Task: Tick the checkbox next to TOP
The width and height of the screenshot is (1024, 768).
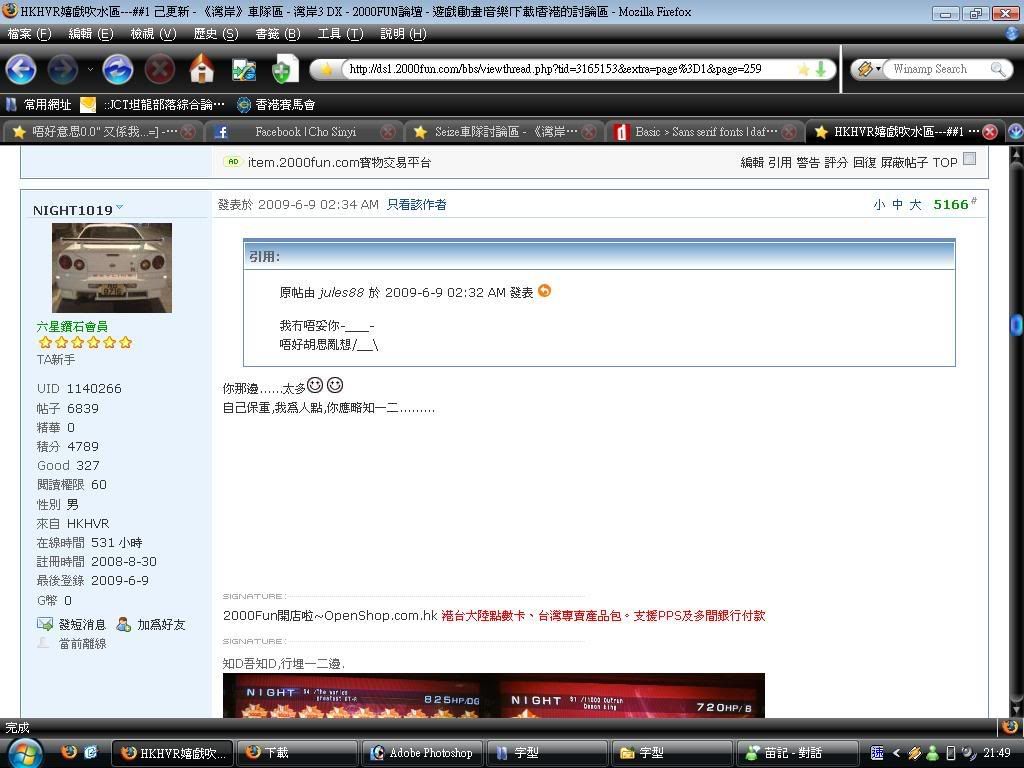Action: [x=969, y=159]
